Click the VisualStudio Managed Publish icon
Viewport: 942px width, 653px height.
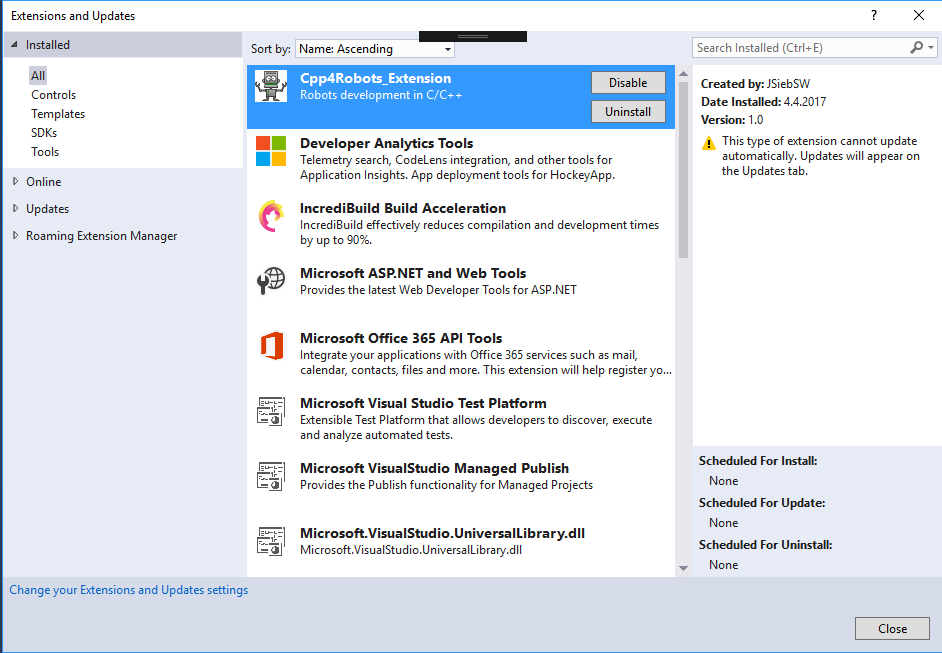point(270,476)
